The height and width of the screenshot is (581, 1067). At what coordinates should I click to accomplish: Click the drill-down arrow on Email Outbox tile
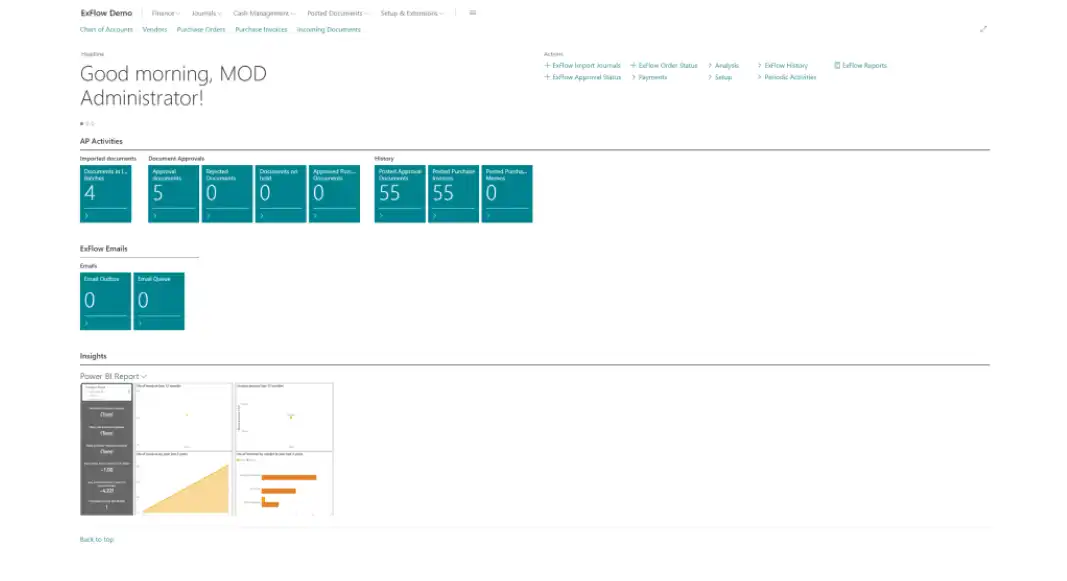(x=86, y=322)
